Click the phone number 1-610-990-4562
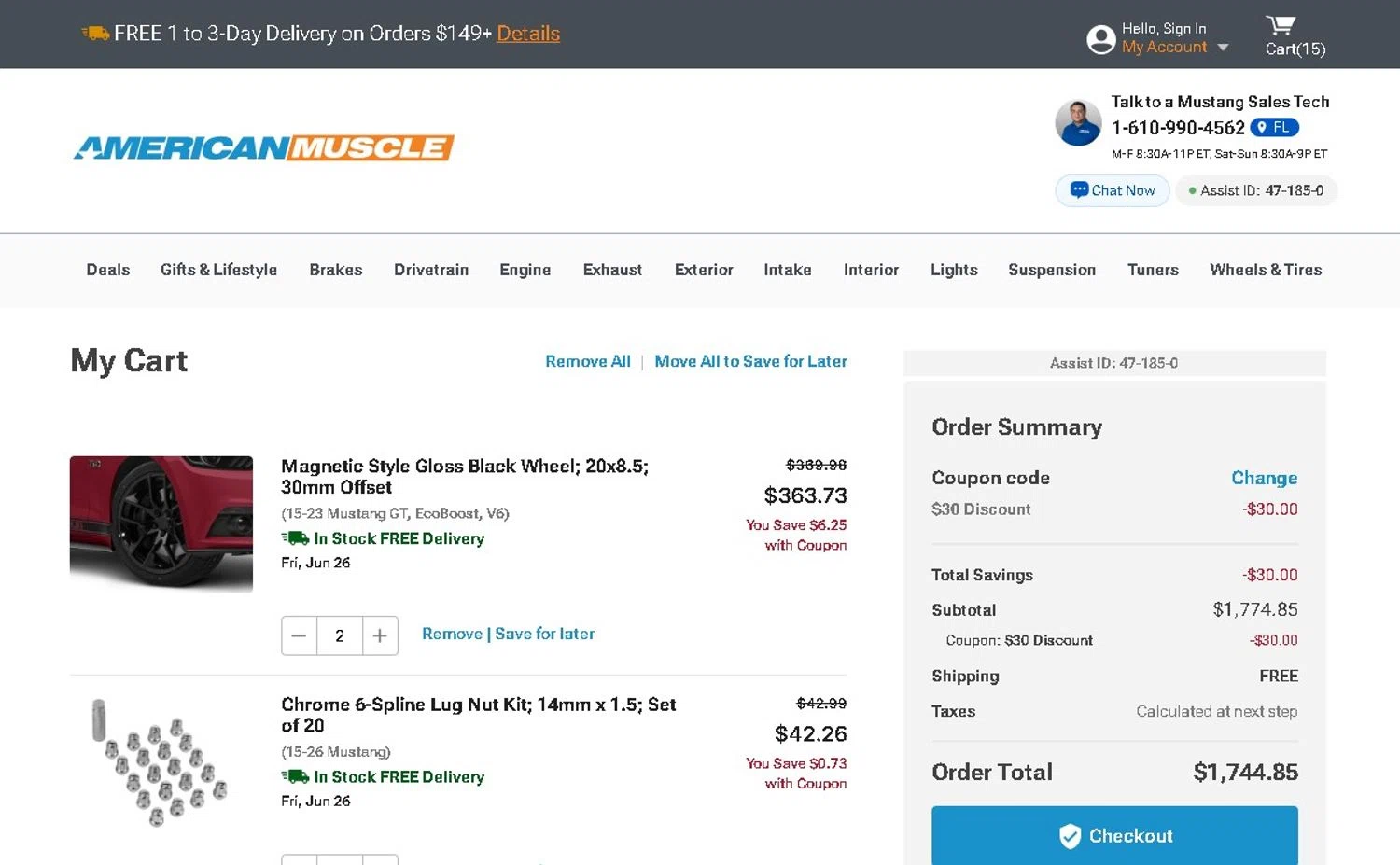The height and width of the screenshot is (865, 1400). tap(1178, 128)
